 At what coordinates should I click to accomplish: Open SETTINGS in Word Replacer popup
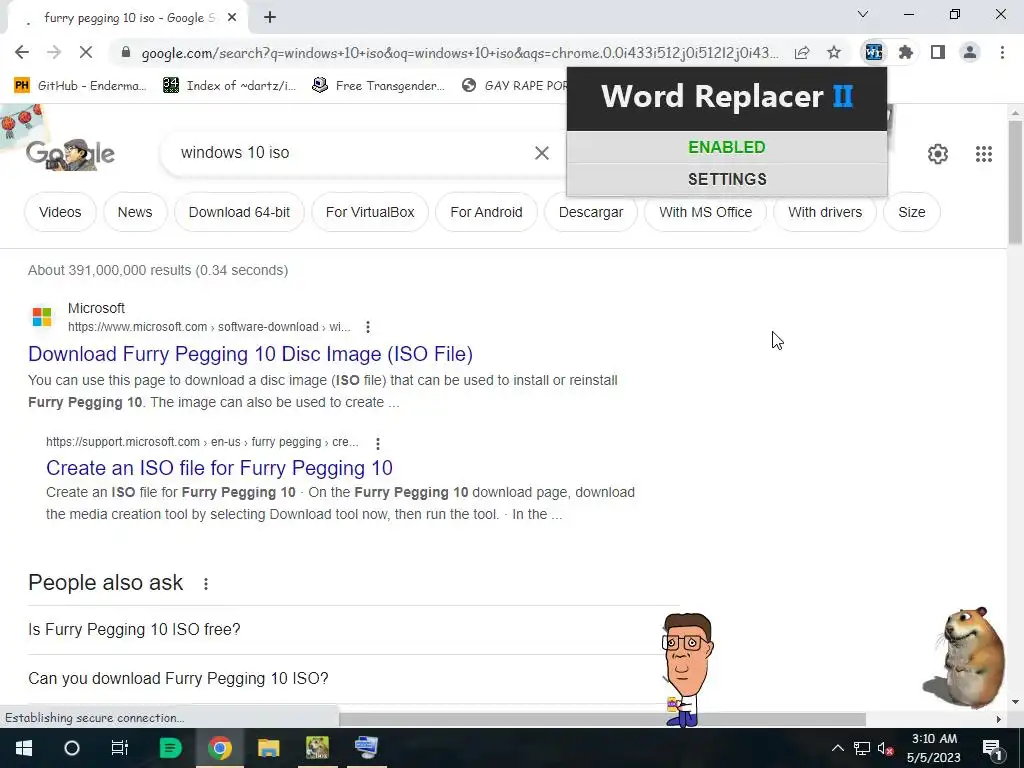coord(727,179)
